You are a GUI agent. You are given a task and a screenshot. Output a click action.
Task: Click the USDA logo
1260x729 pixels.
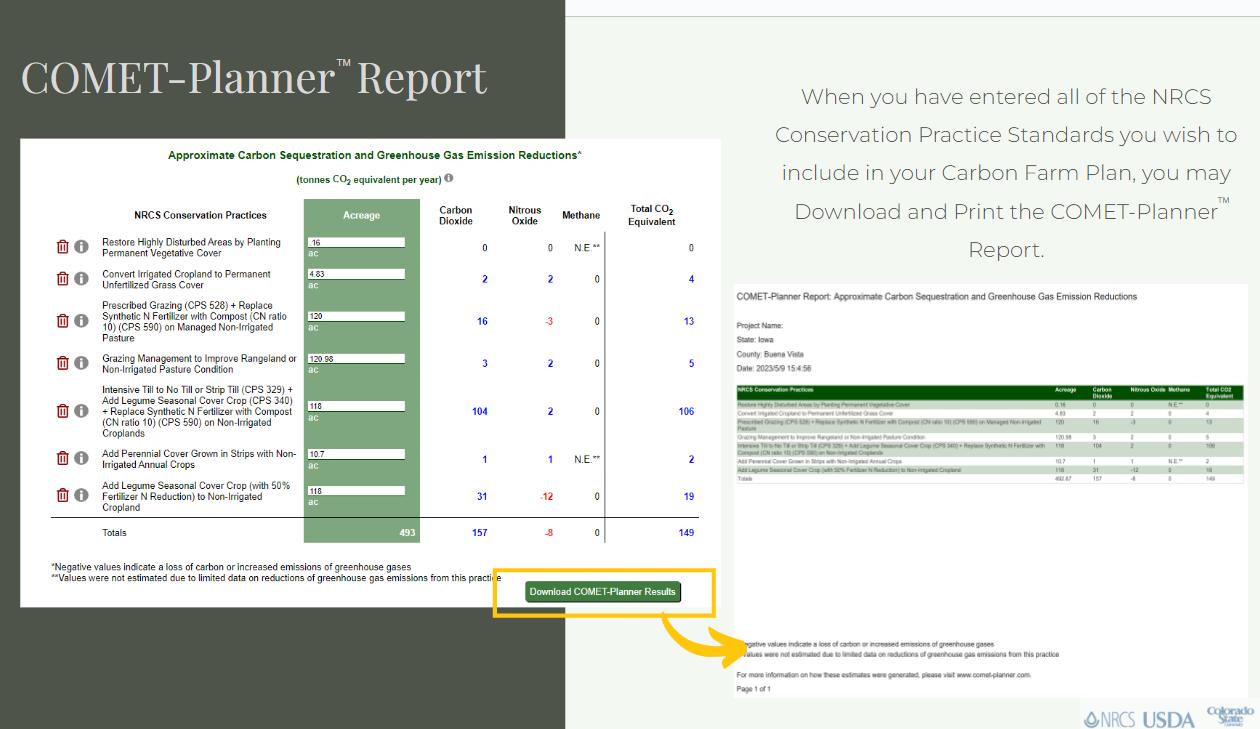click(1168, 719)
